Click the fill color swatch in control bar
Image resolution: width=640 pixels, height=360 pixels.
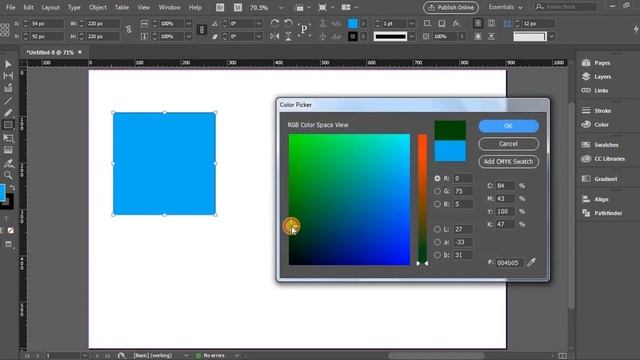pos(352,24)
